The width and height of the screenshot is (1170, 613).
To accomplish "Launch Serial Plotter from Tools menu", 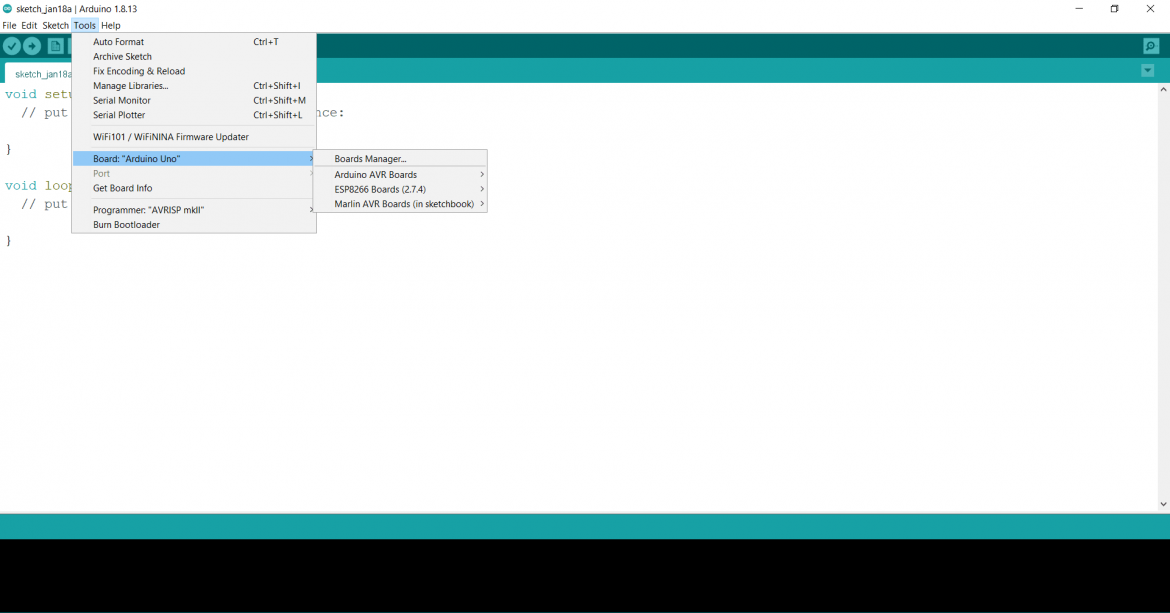I will click(x=119, y=115).
